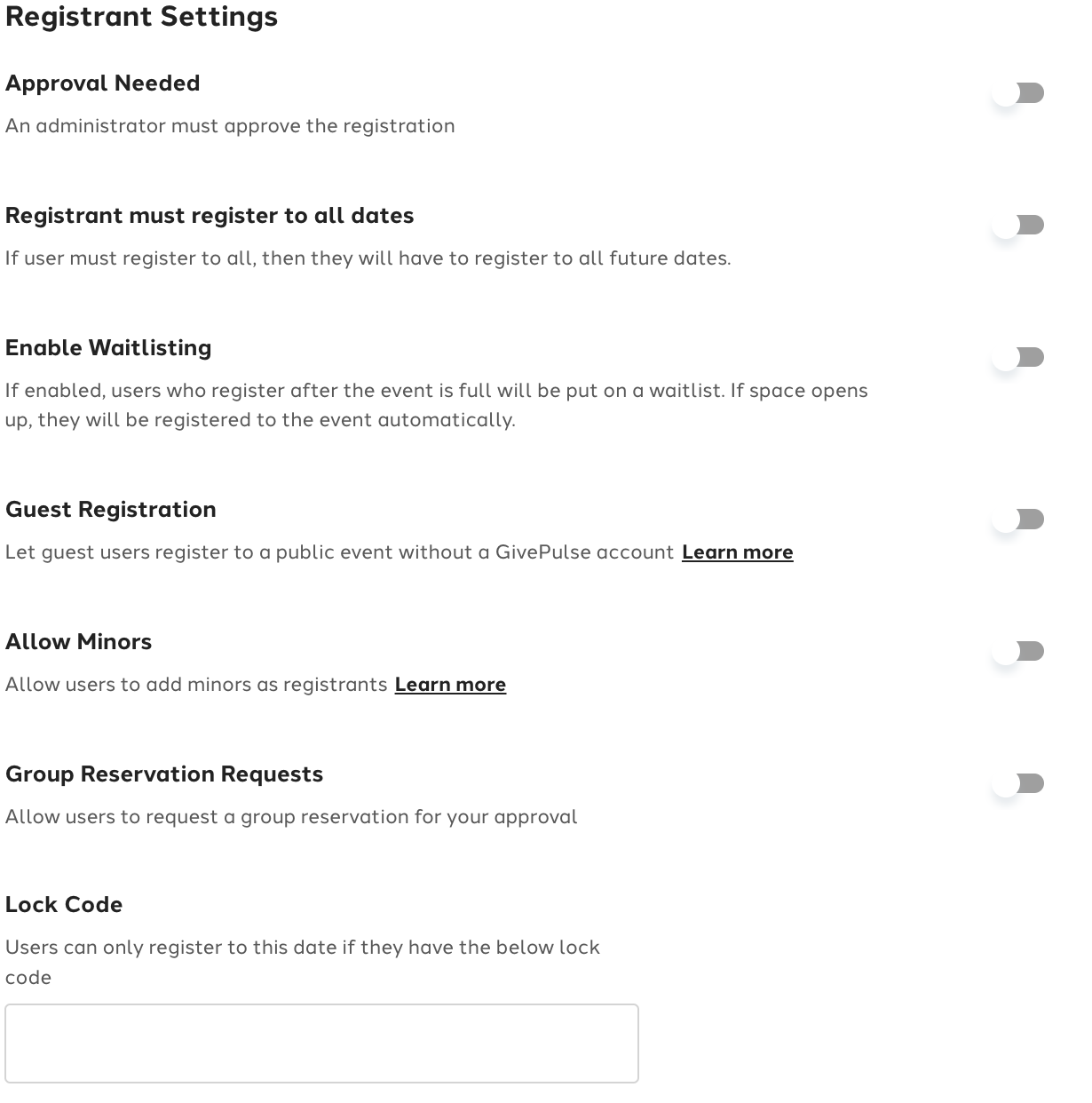Screen dimensions: 1092x1103
Task: Click the Registrant Settings heading
Action: pos(142,17)
